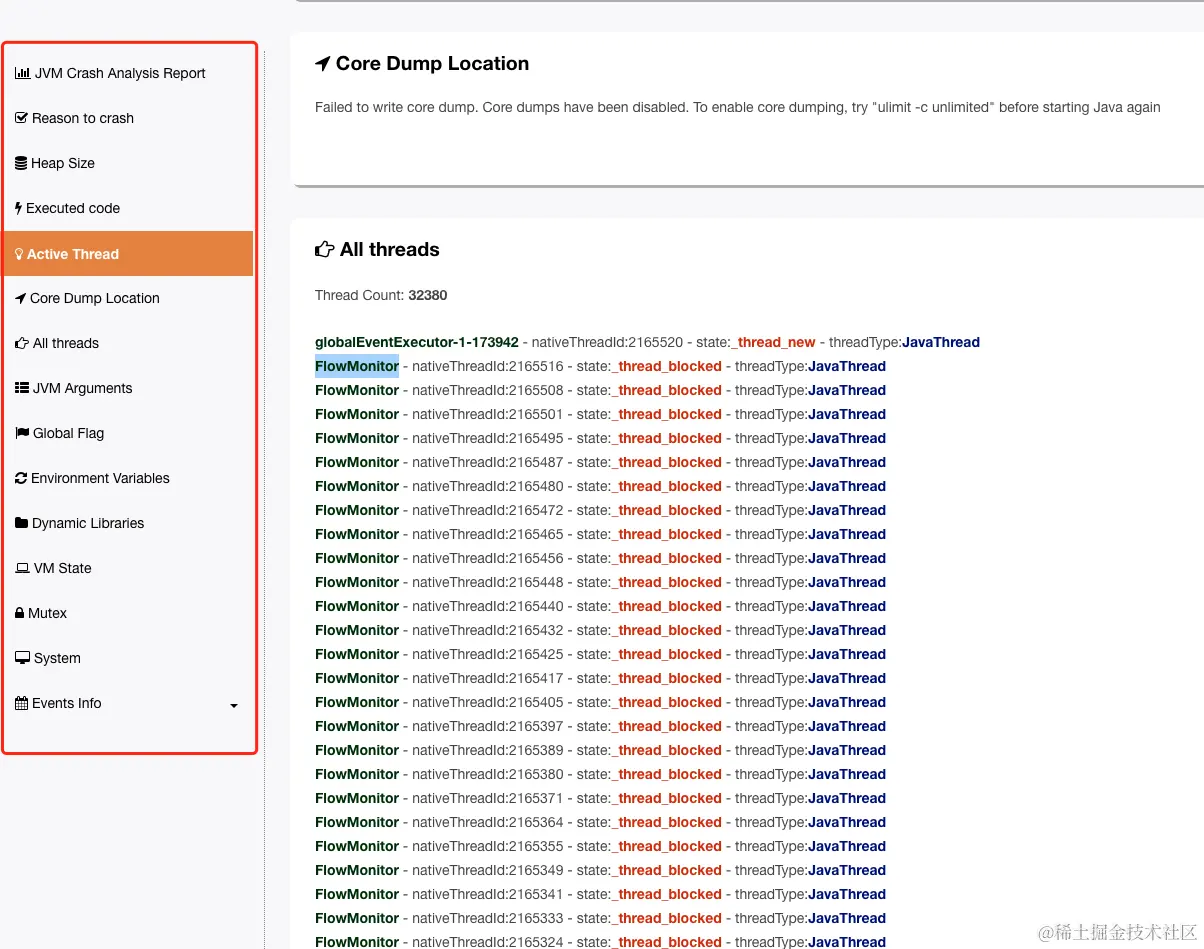Screen dimensions: 1204x949
Task: Click the folder icon beside Dynamic Libraries
Action: [22, 523]
